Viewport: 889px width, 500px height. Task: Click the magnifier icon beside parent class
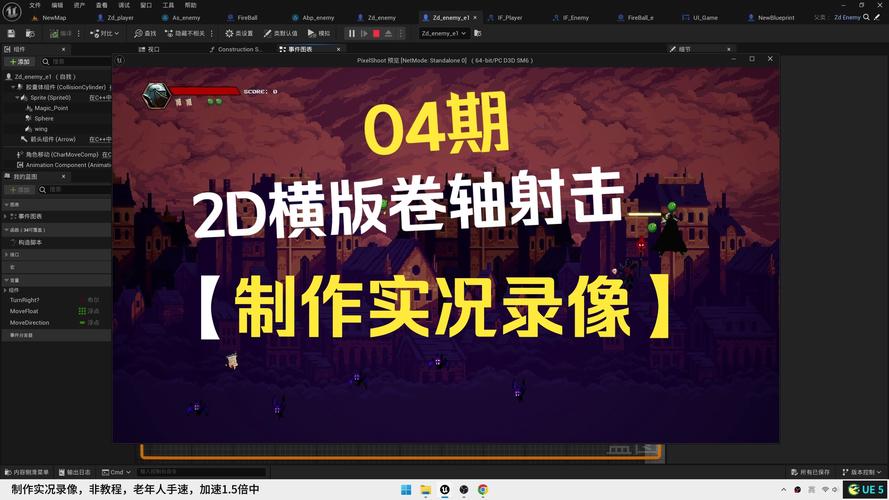[866, 18]
